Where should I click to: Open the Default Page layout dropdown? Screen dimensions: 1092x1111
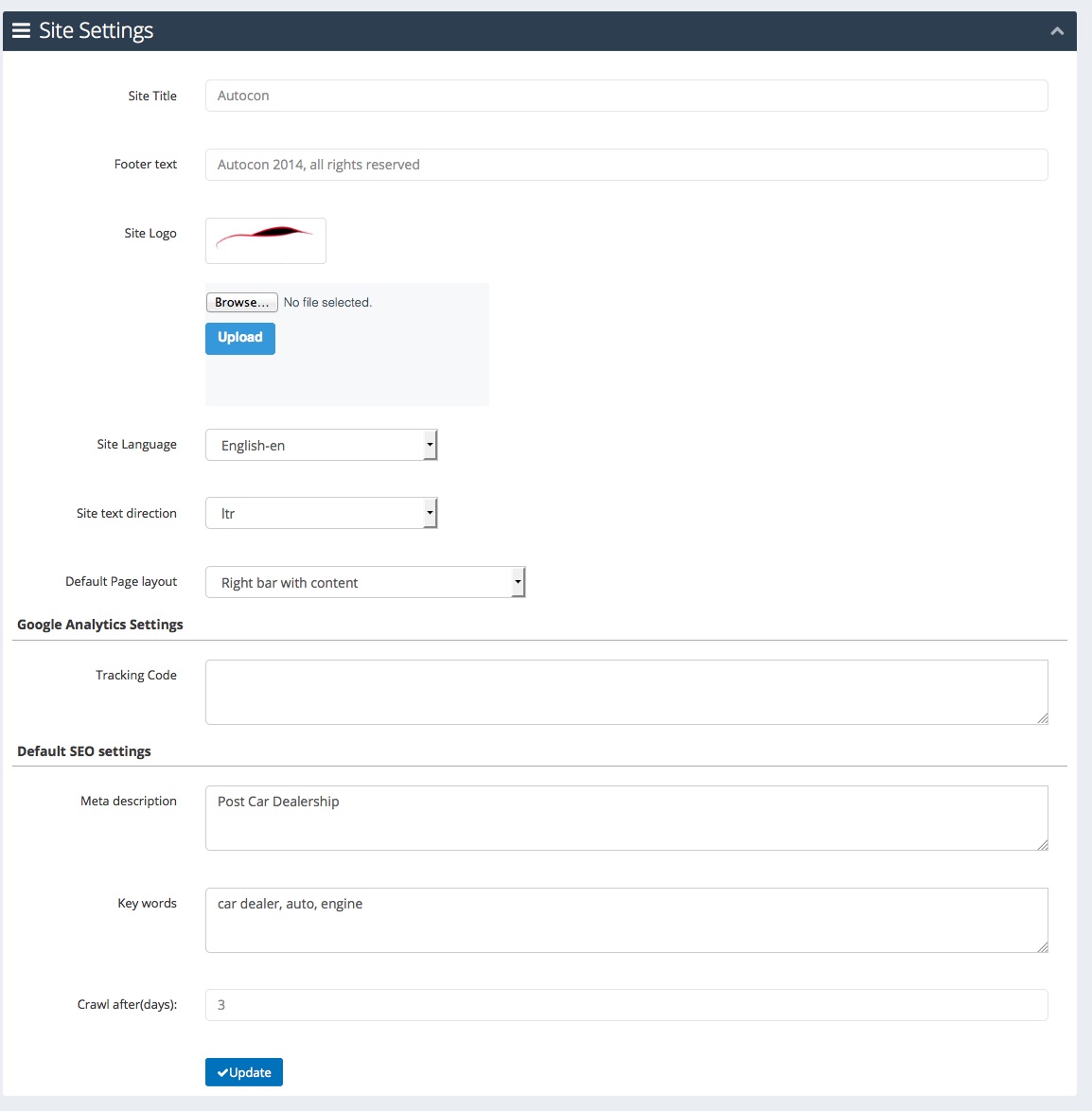365,582
